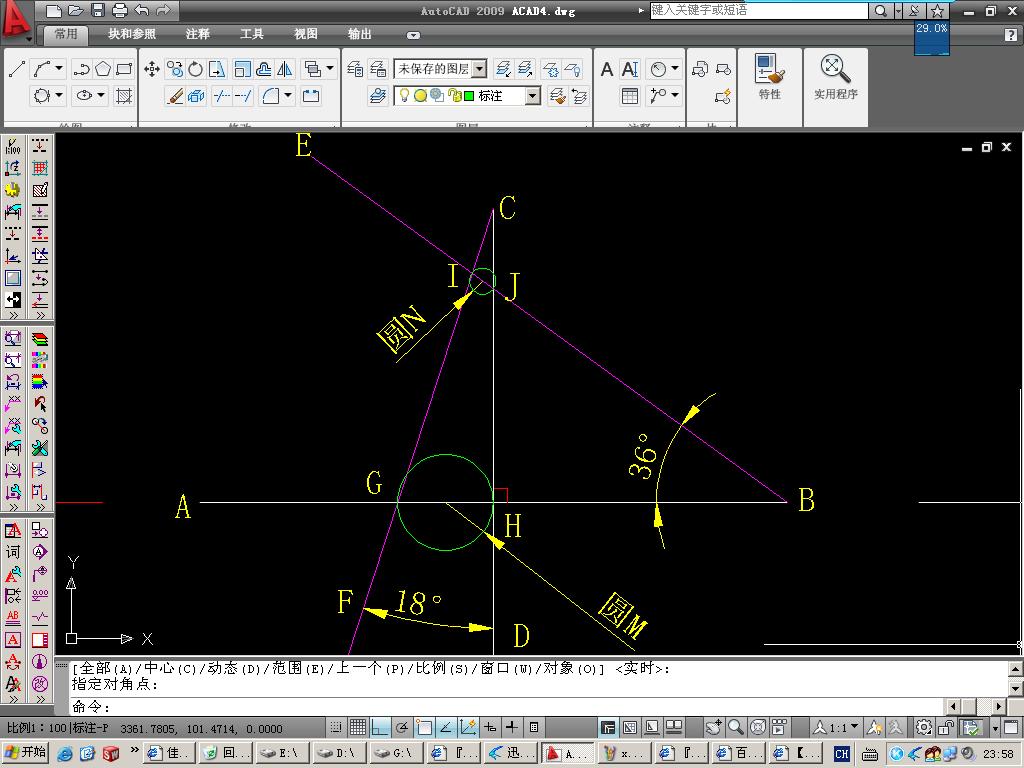Click the green color swatch of layer 标注
This screenshot has height=768, width=1024.
(x=469, y=96)
